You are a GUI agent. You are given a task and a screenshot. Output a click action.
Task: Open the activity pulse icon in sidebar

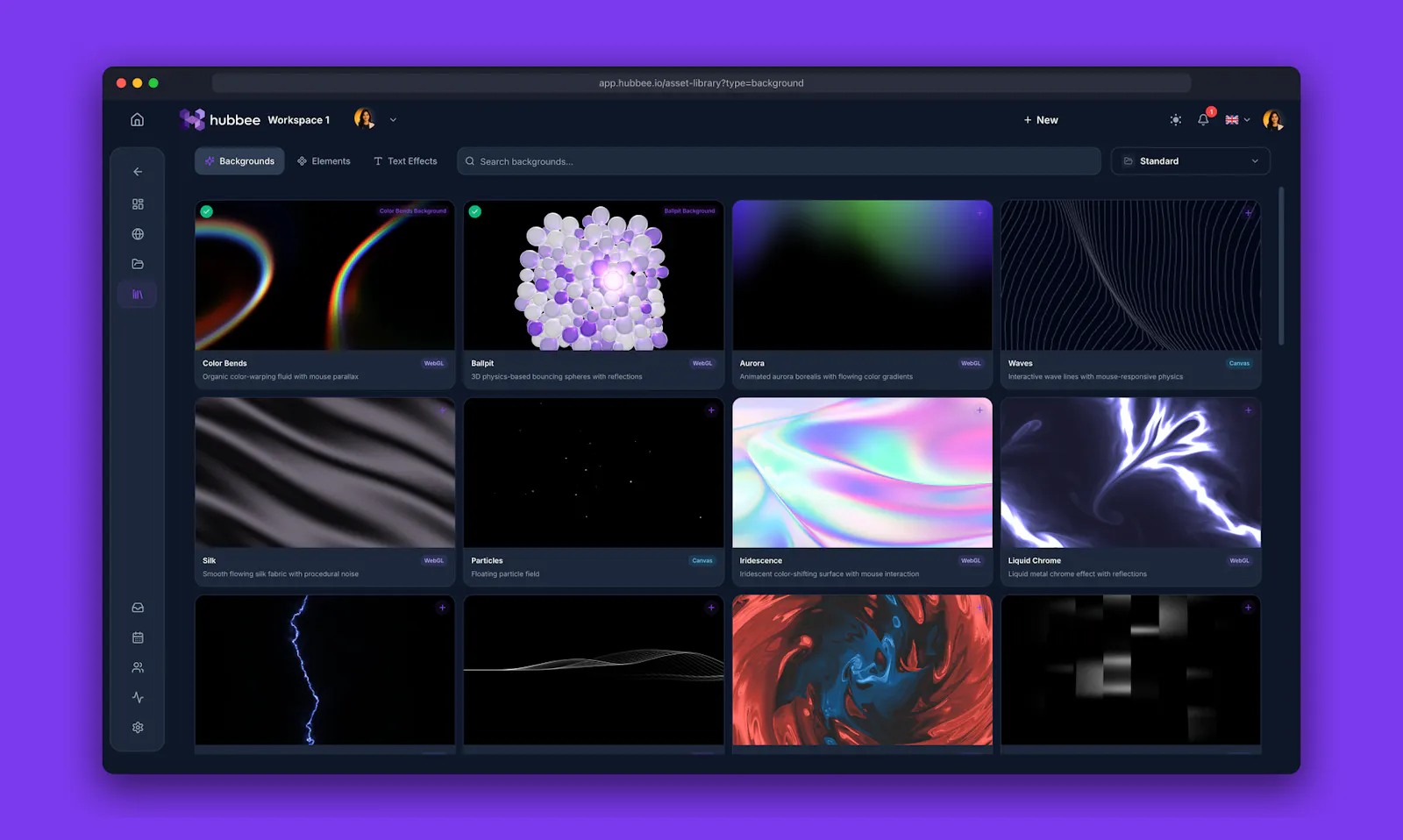click(138, 697)
